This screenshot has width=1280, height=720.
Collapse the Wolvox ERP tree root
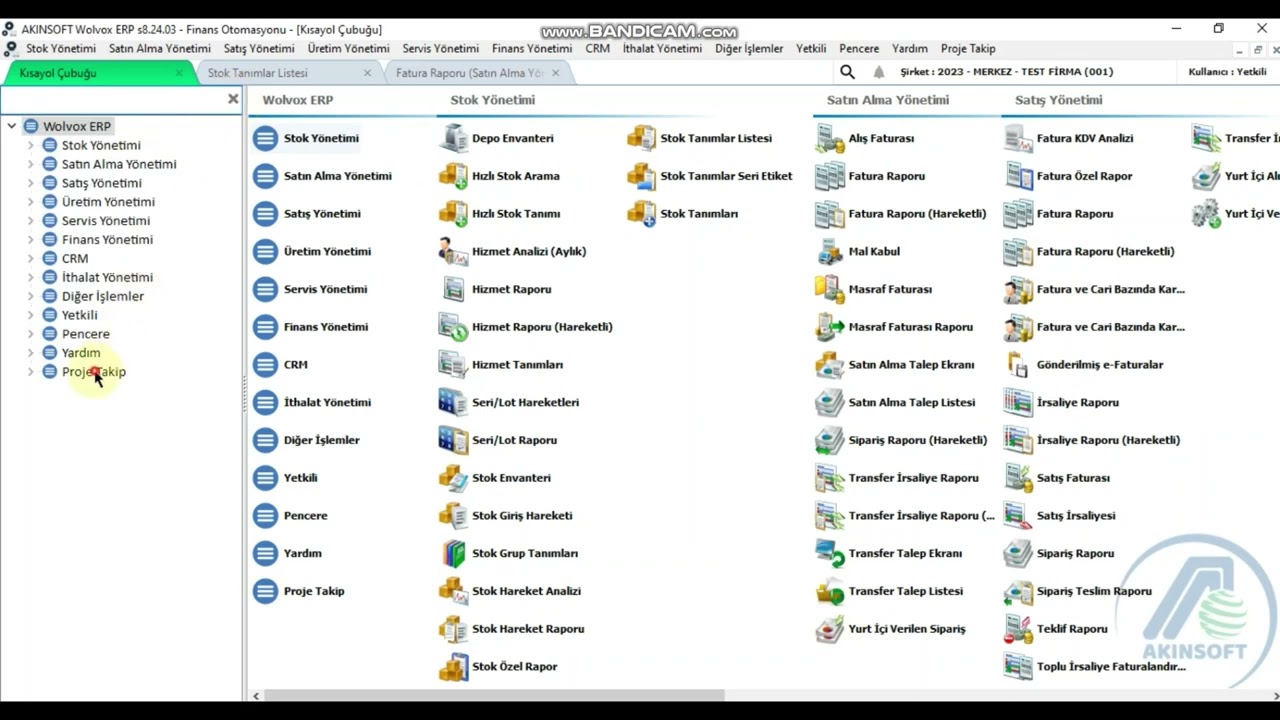(12, 126)
